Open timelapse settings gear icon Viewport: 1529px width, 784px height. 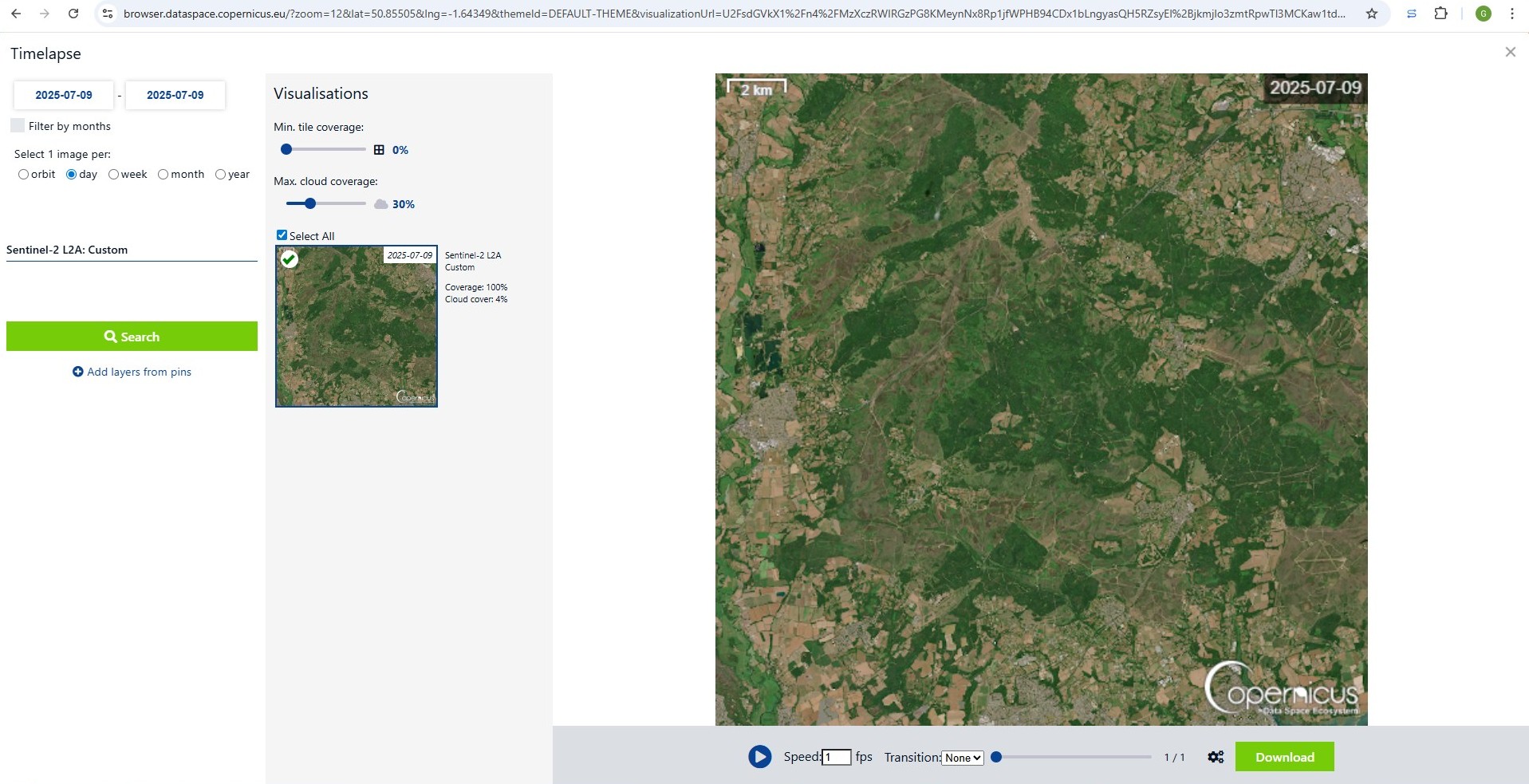[1216, 757]
